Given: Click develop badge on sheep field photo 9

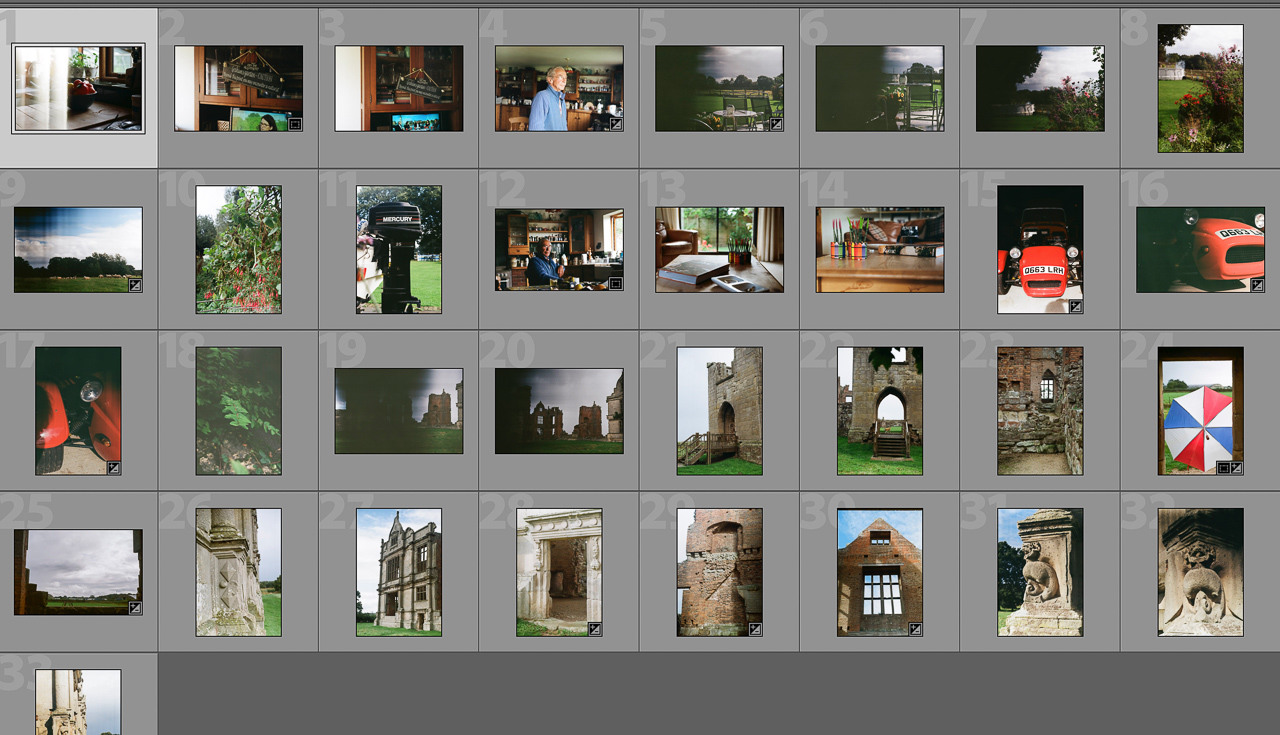Looking at the screenshot, I should pyautogui.click(x=135, y=285).
